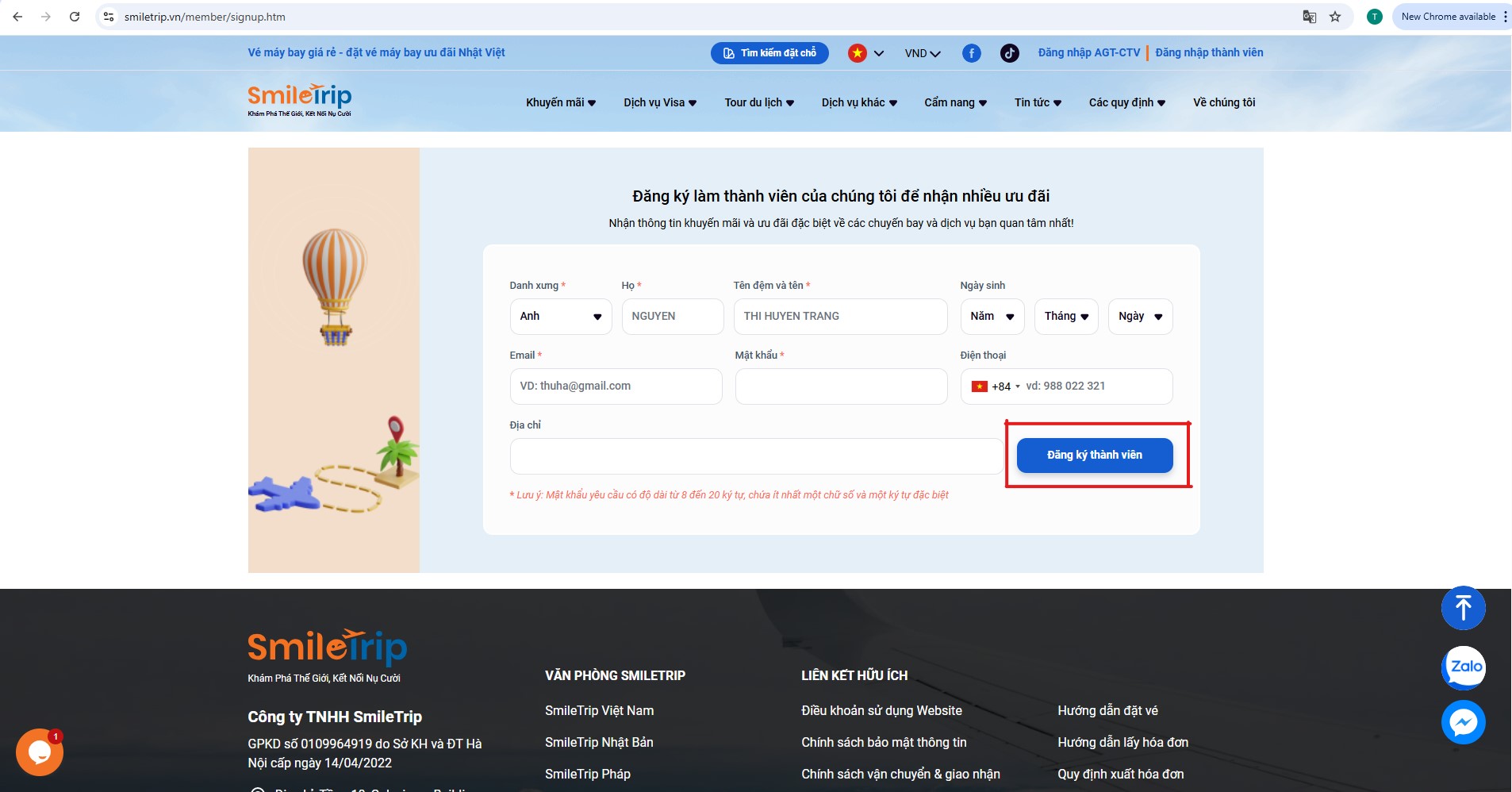This screenshot has width=1512, height=792.
Task: Open the Messenger chat icon
Action: click(1463, 722)
